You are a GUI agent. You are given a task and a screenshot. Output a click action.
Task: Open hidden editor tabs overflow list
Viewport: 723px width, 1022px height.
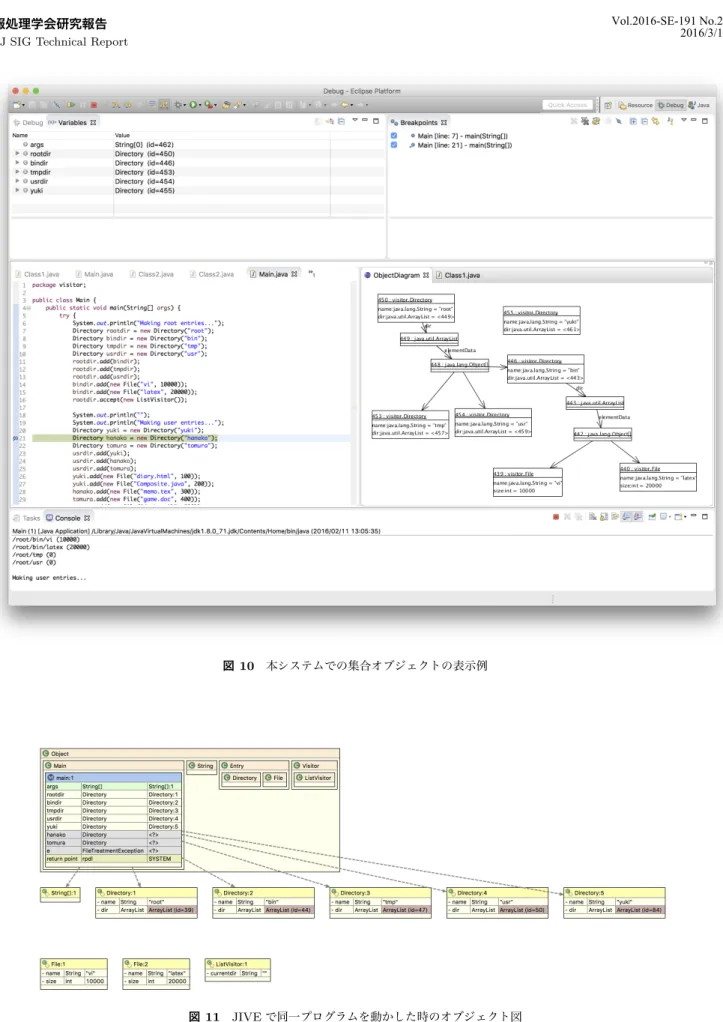click(312, 274)
